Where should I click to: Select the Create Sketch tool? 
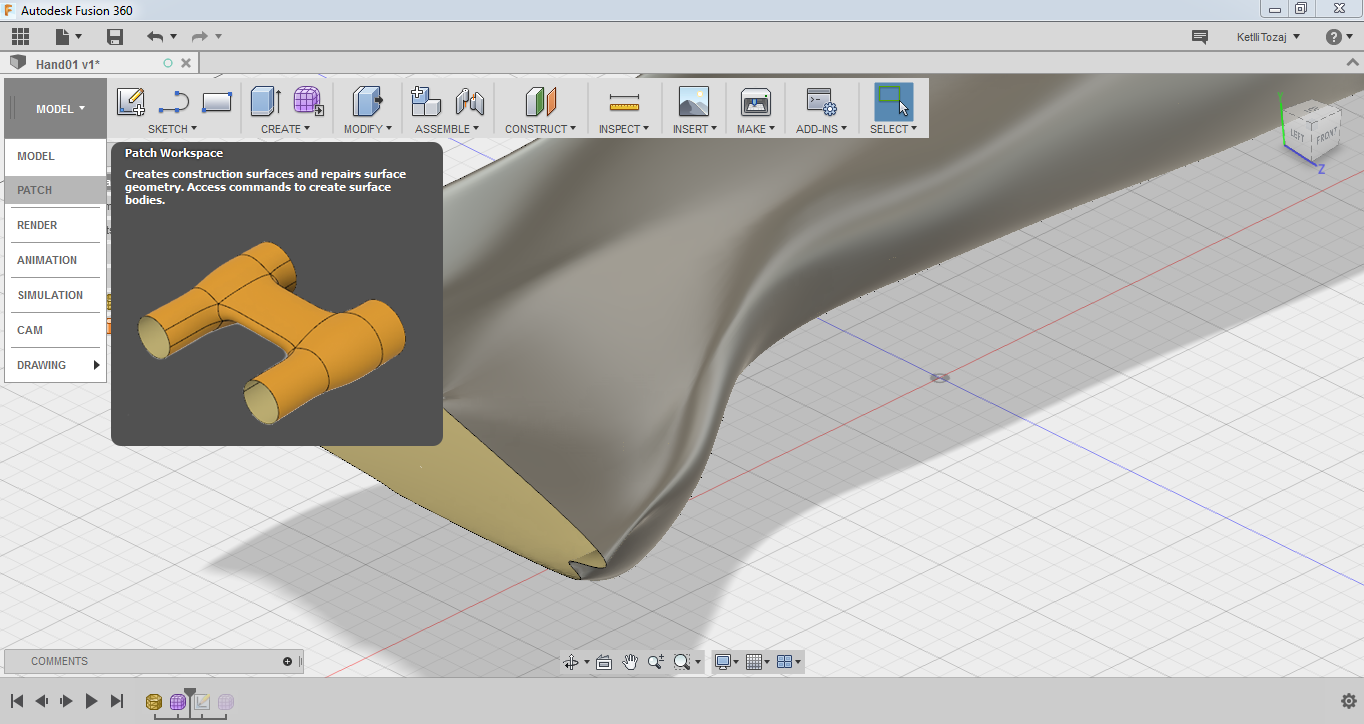(x=131, y=102)
